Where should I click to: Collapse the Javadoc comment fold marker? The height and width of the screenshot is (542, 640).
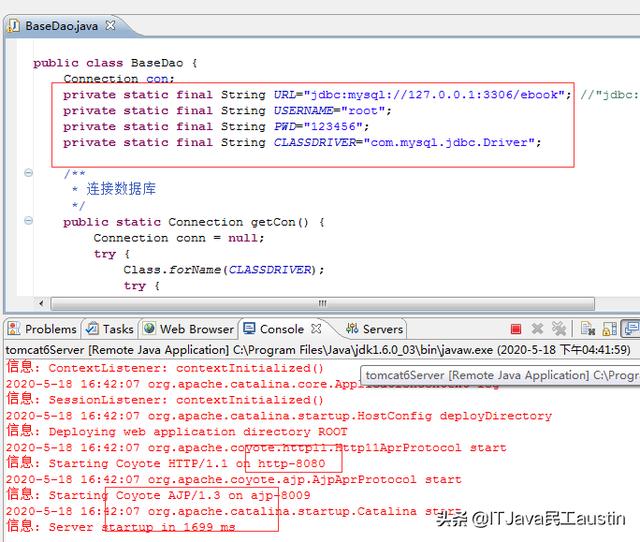tap(28, 173)
